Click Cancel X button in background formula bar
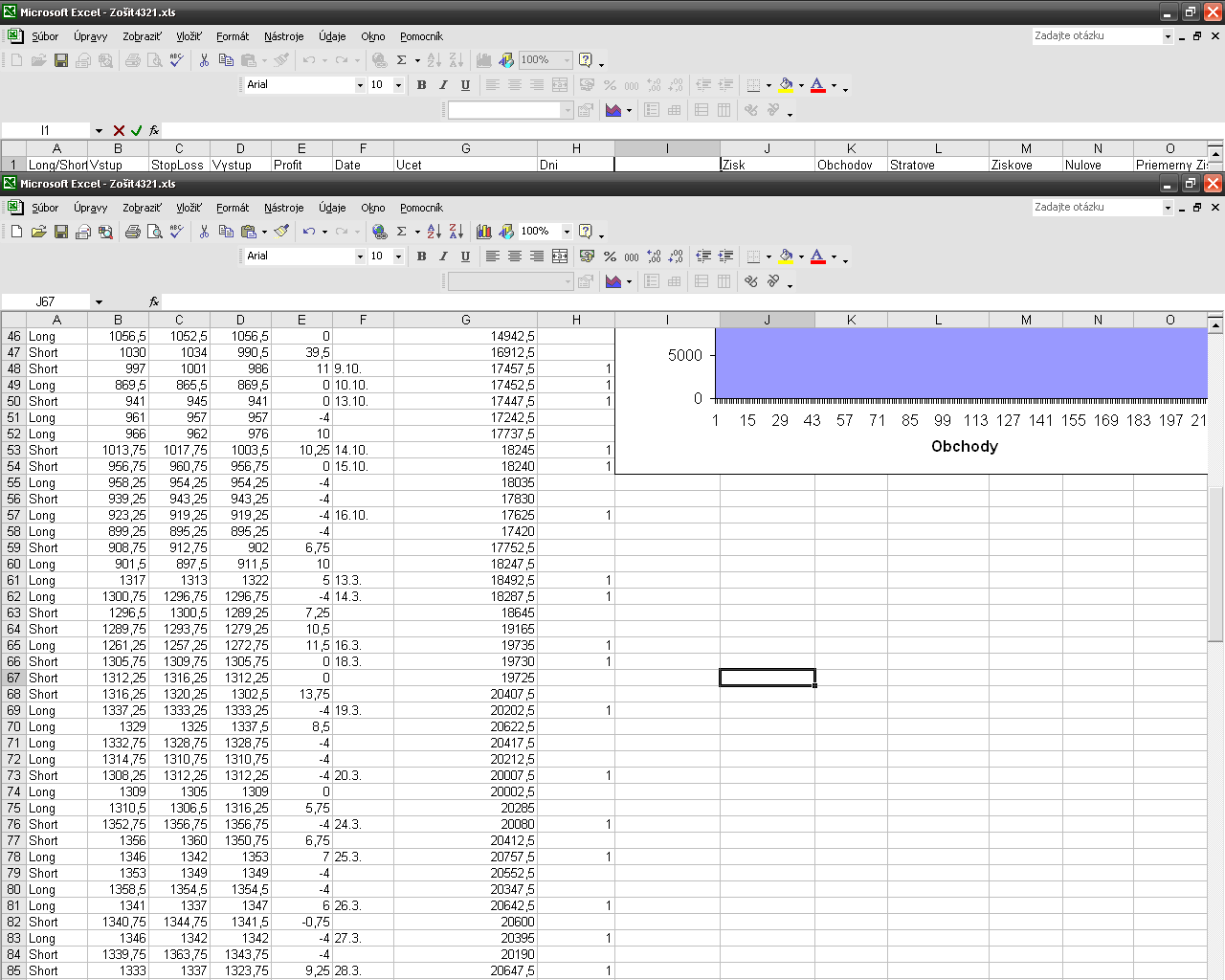Viewport: 1225px width, 980px height. [x=119, y=130]
